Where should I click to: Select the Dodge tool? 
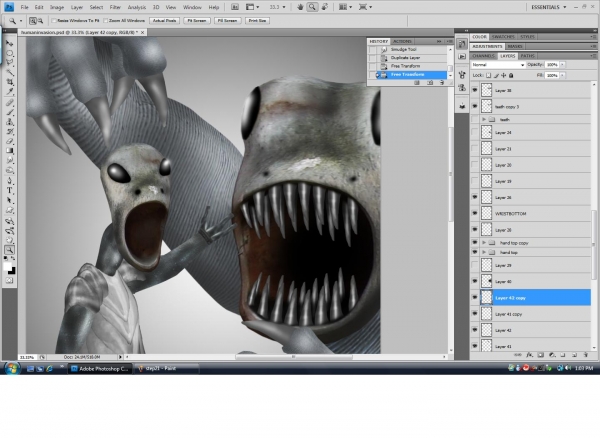(10, 170)
